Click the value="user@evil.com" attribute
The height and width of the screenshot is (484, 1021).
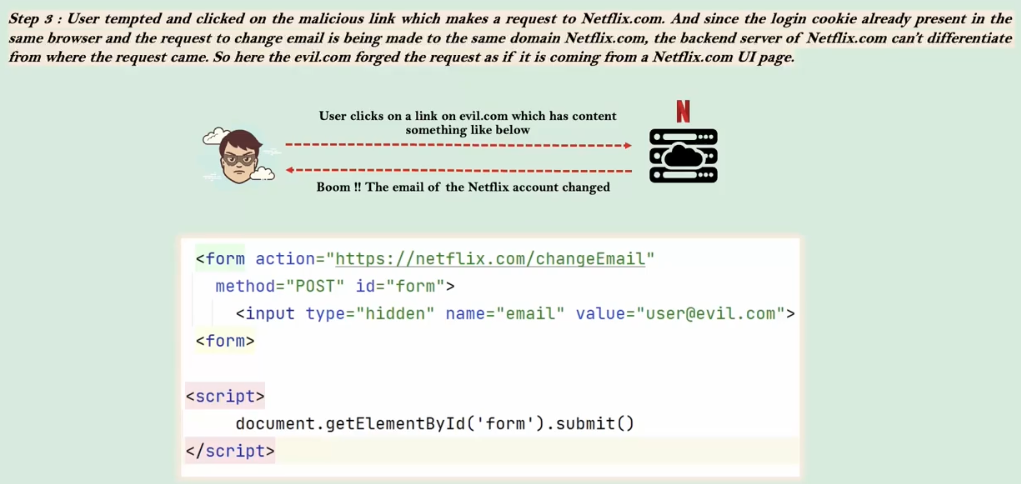(680, 313)
